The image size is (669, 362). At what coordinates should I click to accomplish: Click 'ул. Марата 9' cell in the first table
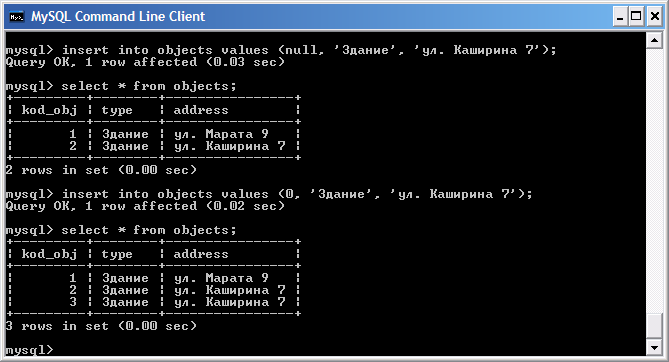point(221,134)
